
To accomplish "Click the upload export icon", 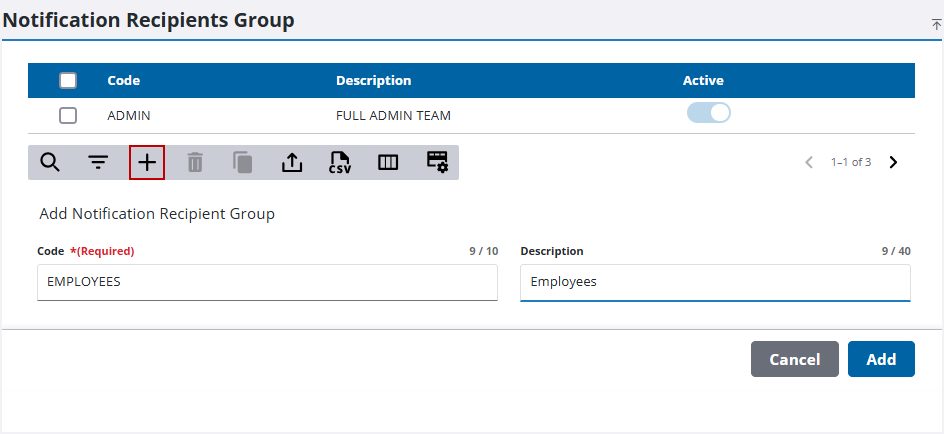I will tap(292, 163).
